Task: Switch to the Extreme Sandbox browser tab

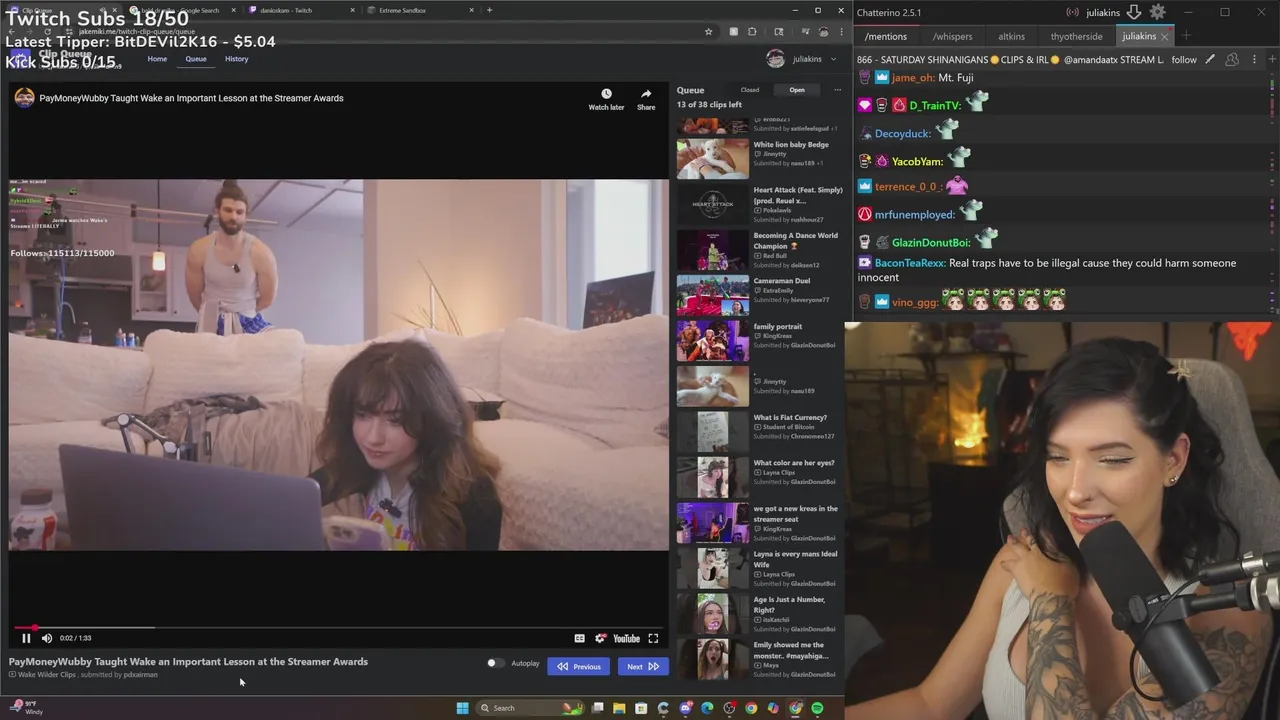Action: tap(420, 10)
